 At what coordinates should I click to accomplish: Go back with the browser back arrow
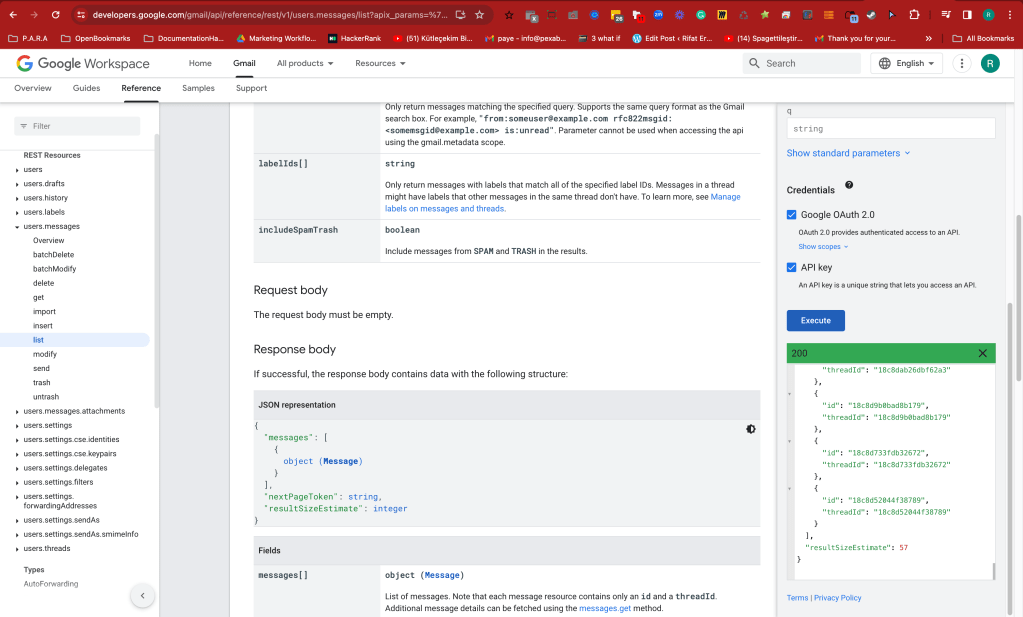click(x=13, y=14)
